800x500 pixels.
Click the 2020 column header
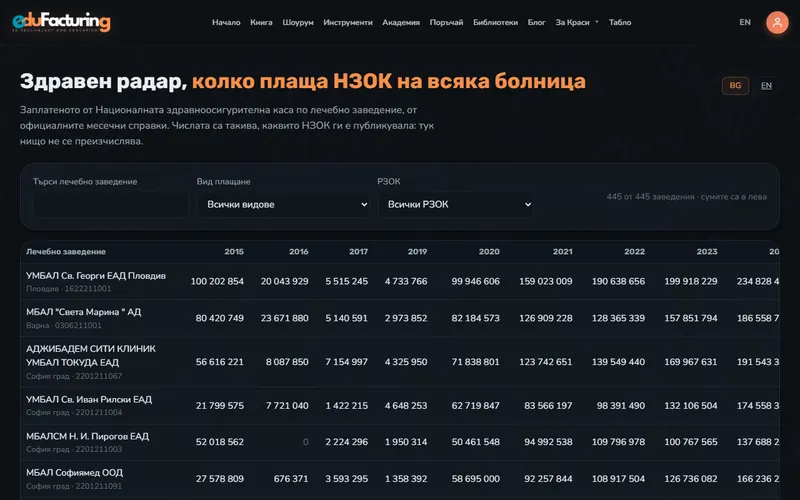click(x=489, y=252)
